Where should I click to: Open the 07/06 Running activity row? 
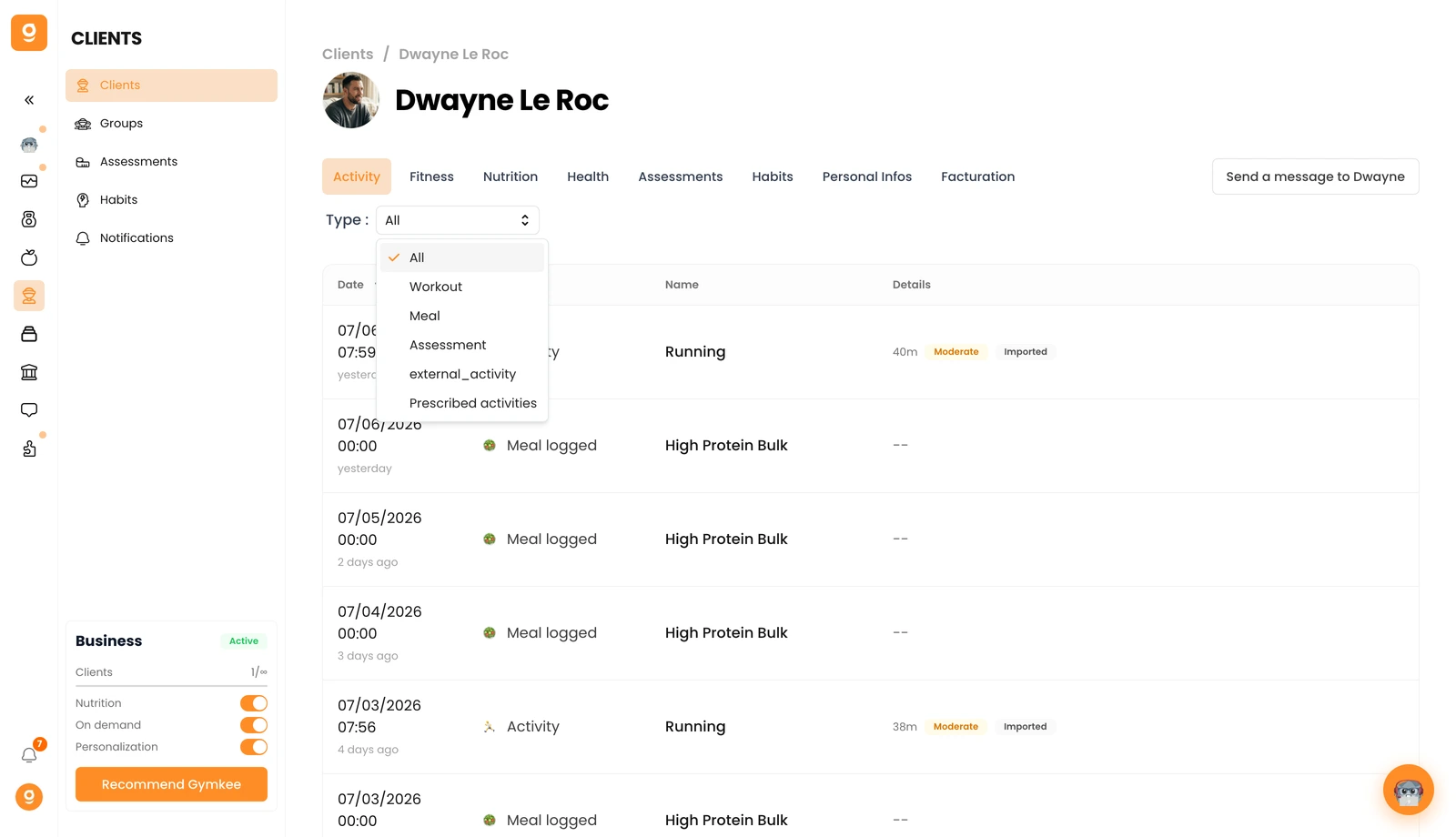tap(871, 352)
